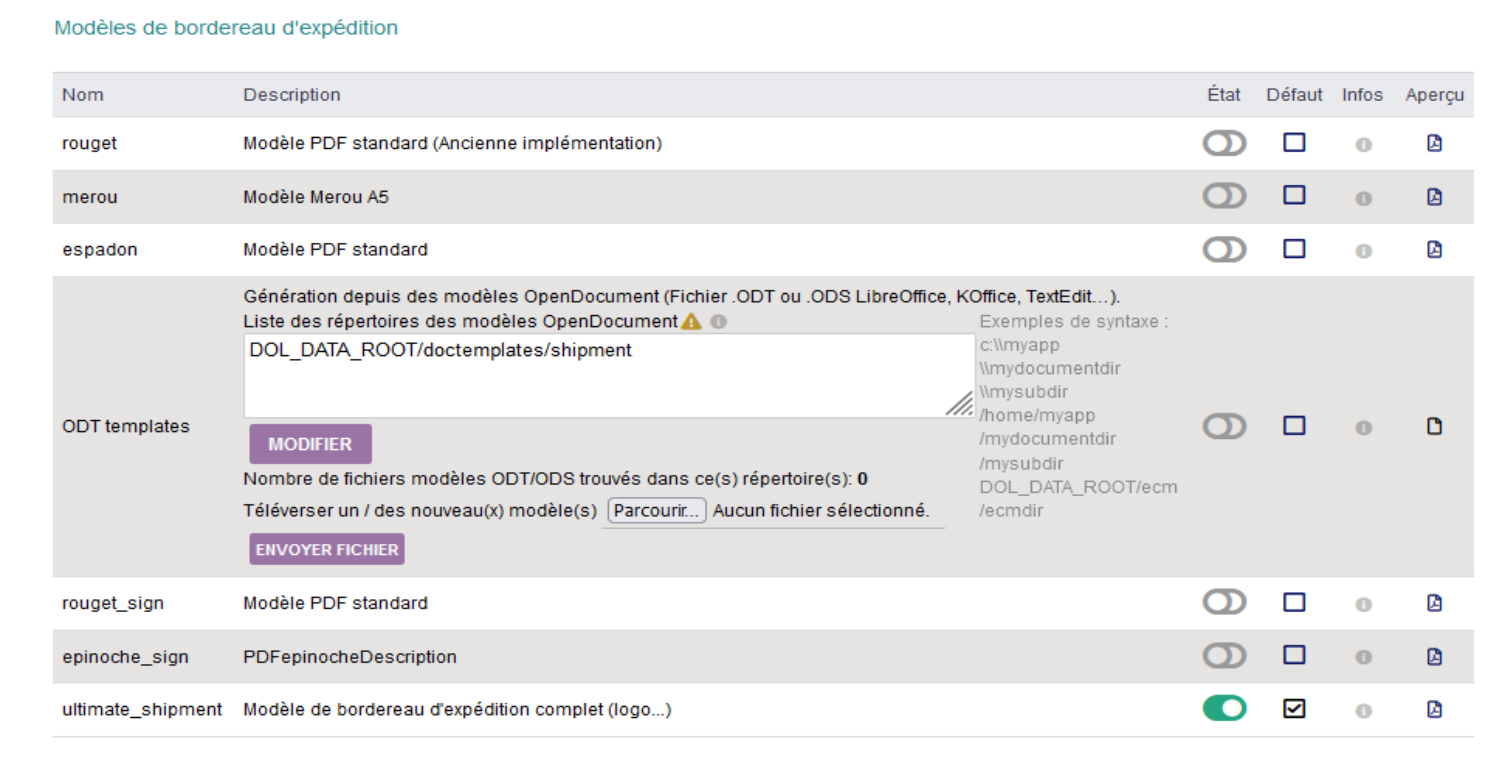Image resolution: width=1488 pixels, height=772 pixels.
Task: Open PDF preview for ultimate_shipment model
Action: (x=1434, y=709)
